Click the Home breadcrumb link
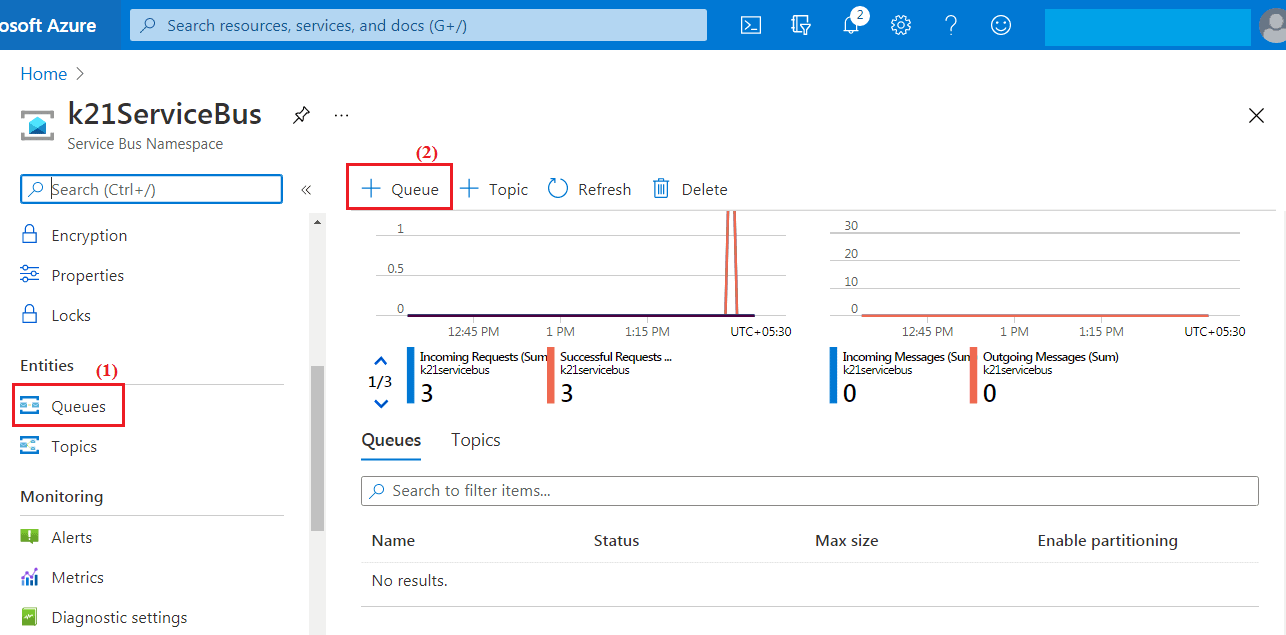Image resolution: width=1286 pixels, height=635 pixels. click(44, 74)
